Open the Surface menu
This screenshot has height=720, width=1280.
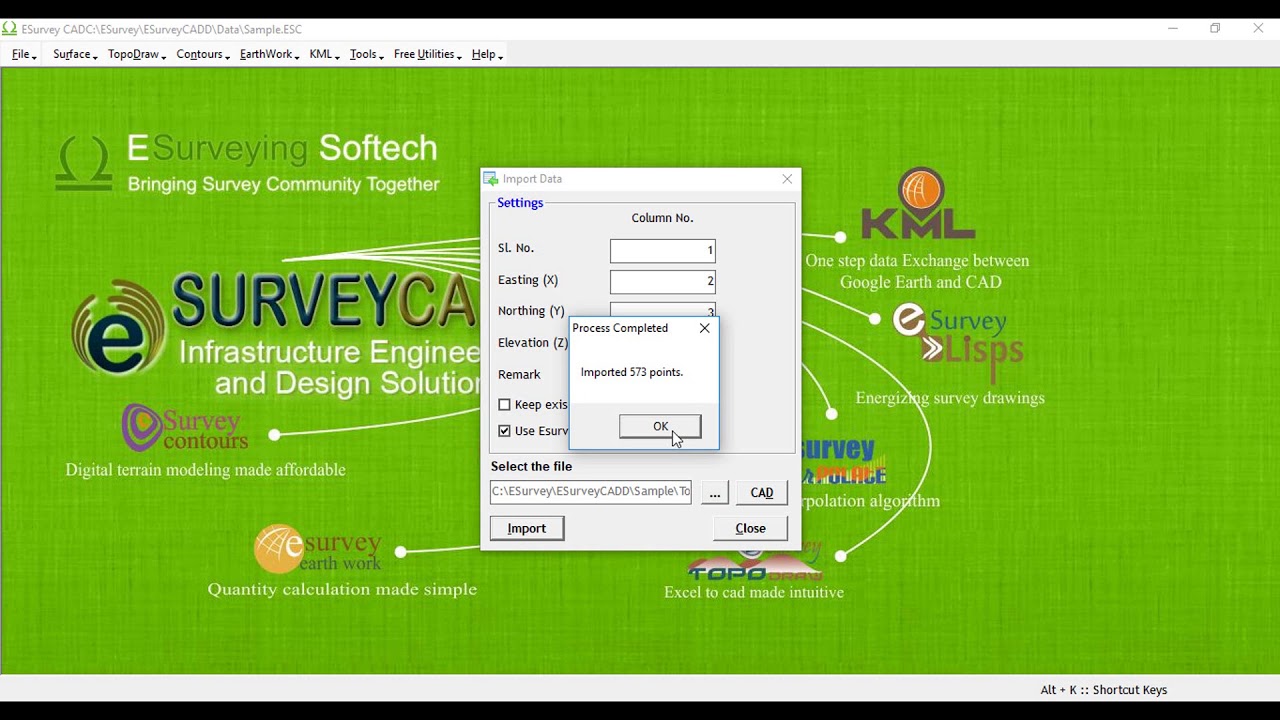point(75,54)
